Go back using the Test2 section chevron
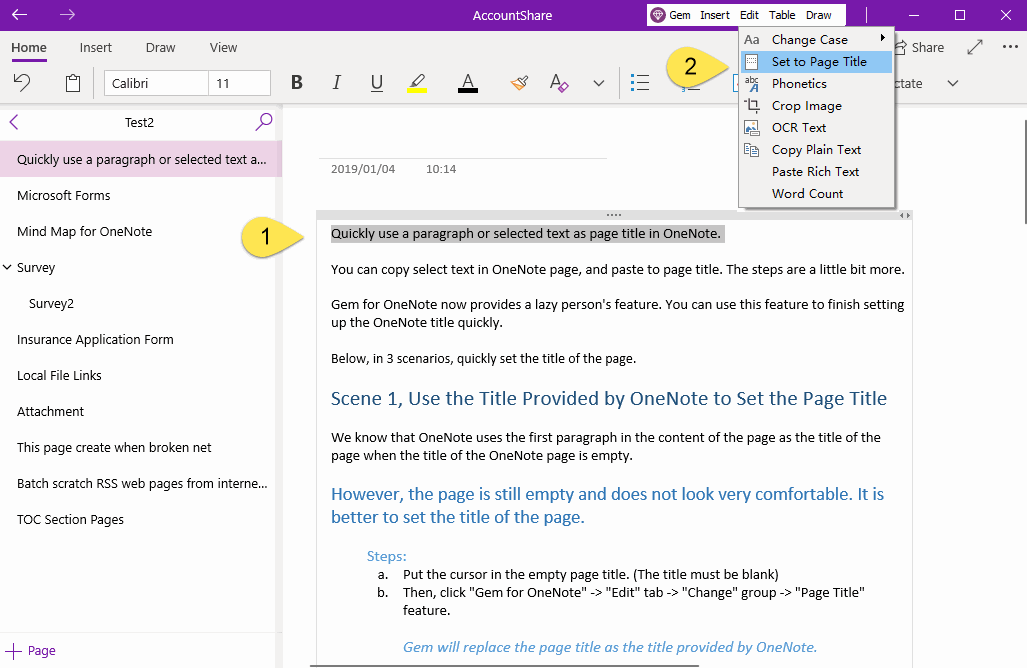The image size is (1027, 668). (14, 122)
